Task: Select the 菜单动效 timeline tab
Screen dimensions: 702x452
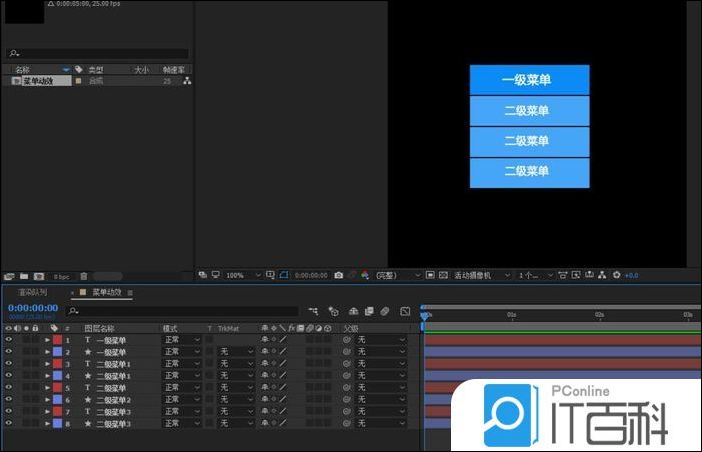Action: (106, 293)
